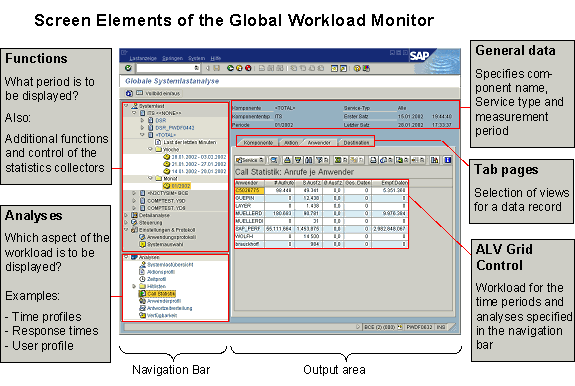Open Last der letzten Minuten entry
Image resolution: width=575 pixels, height=386 pixels.
[190, 142]
